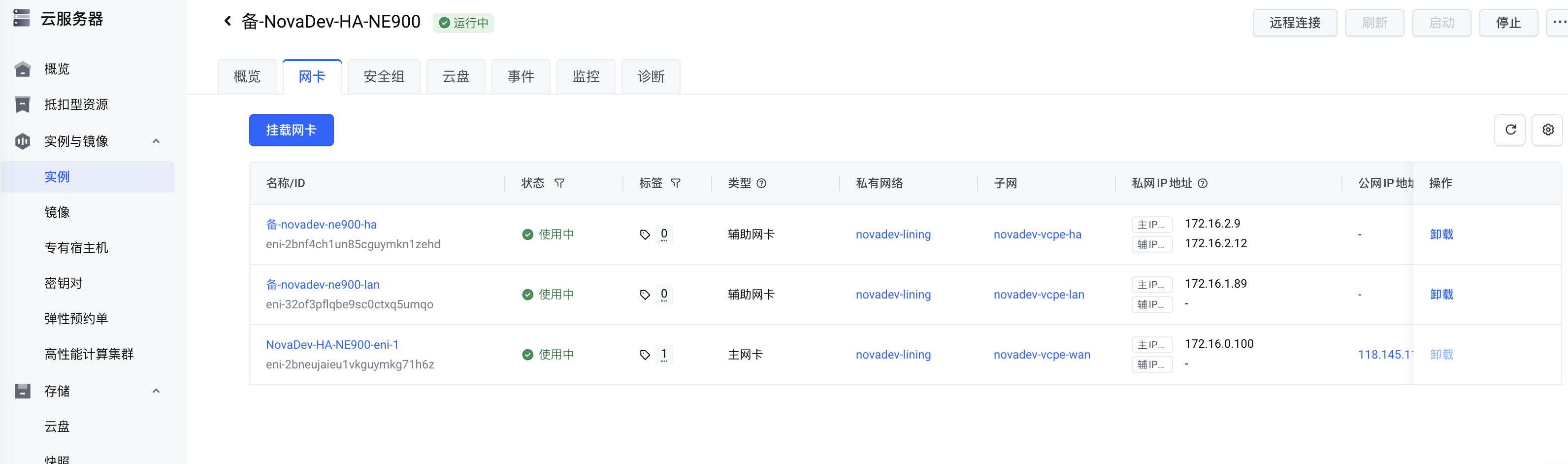Open the novadev-vcpe-ha subnet link

click(1037, 234)
